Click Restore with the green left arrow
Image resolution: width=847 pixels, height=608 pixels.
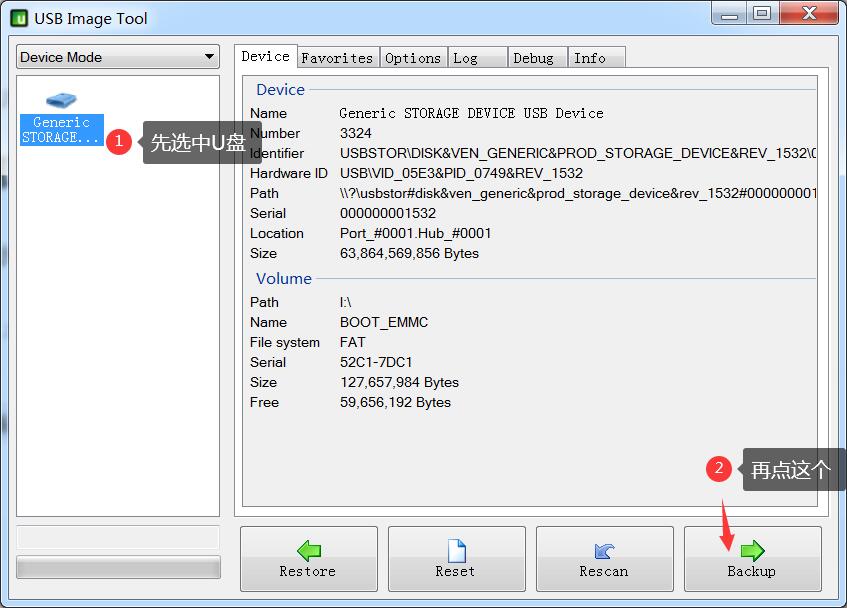coord(308,559)
